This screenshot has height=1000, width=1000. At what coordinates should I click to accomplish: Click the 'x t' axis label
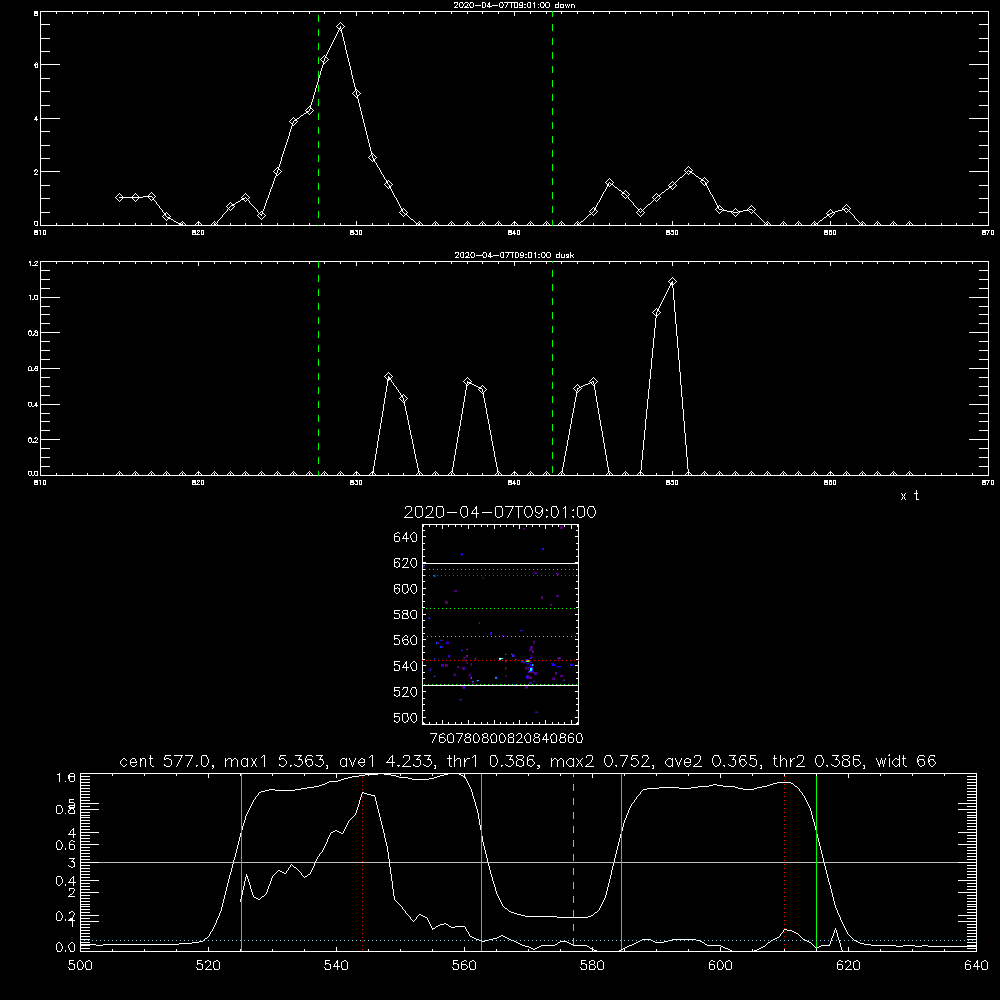click(909, 496)
